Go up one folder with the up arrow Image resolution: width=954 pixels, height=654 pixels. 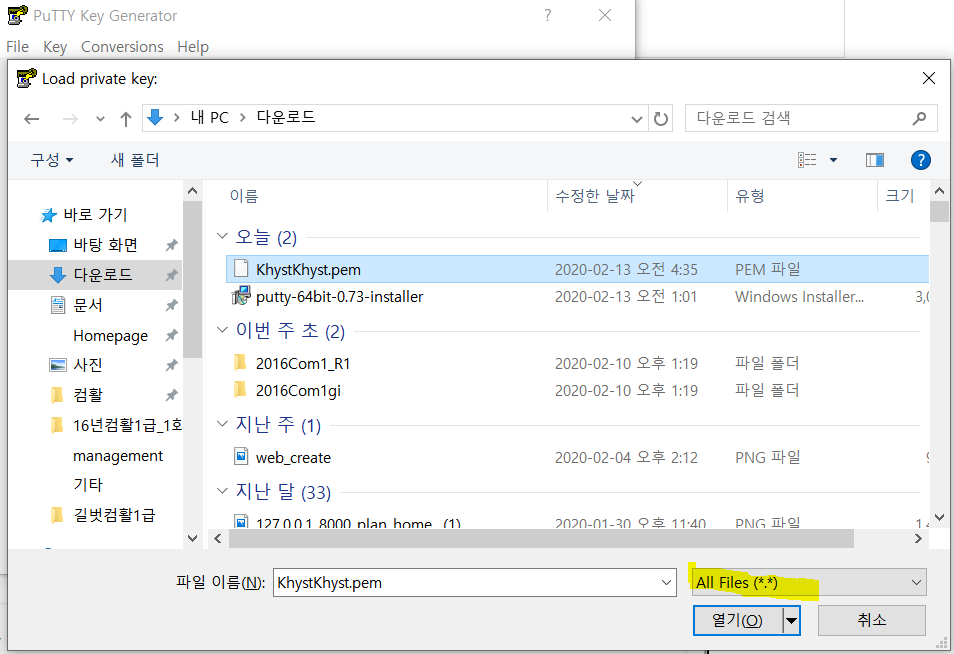(x=126, y=119)
